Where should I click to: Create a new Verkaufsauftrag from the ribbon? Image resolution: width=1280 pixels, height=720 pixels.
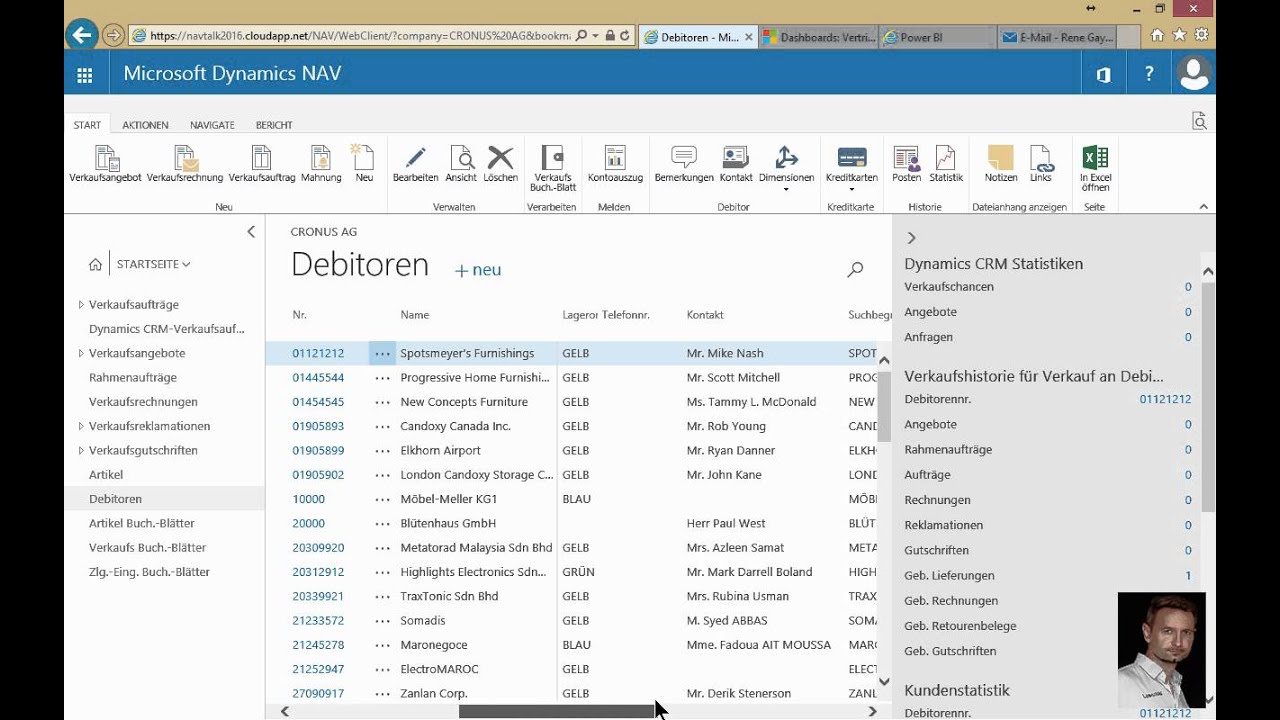coord(262,164)
